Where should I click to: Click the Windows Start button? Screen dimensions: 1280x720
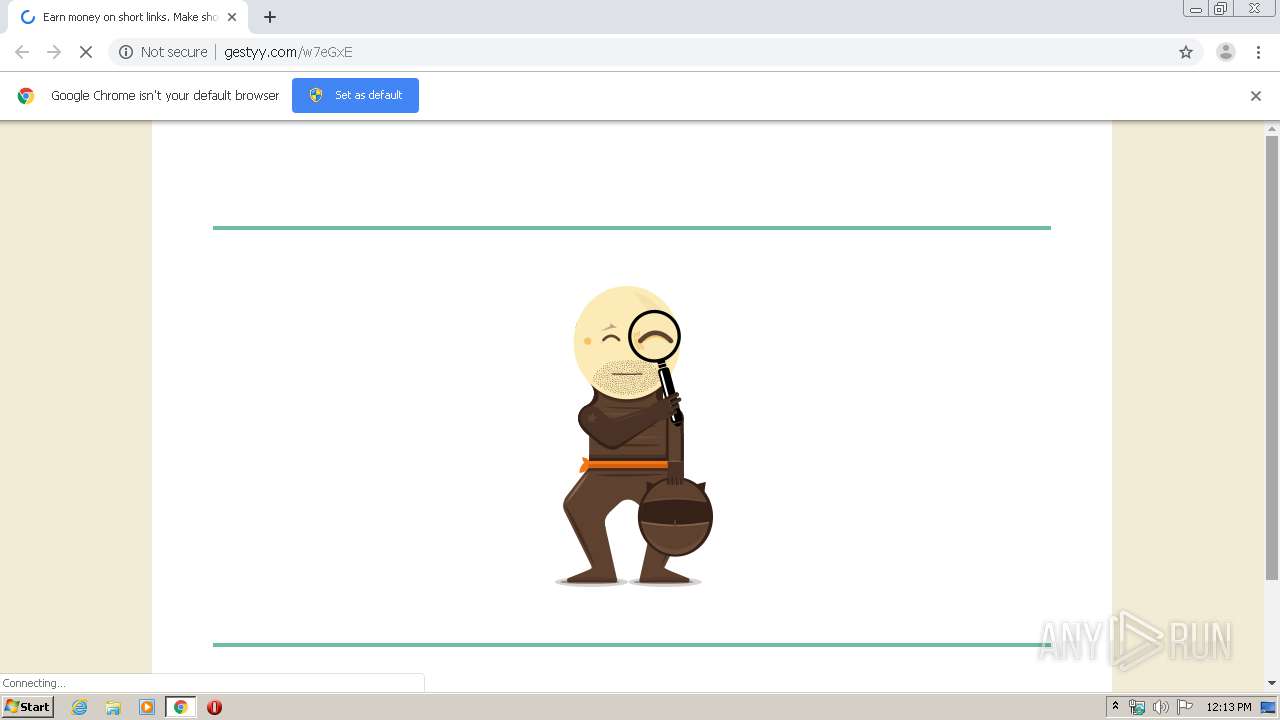click(x=28, y=707)
